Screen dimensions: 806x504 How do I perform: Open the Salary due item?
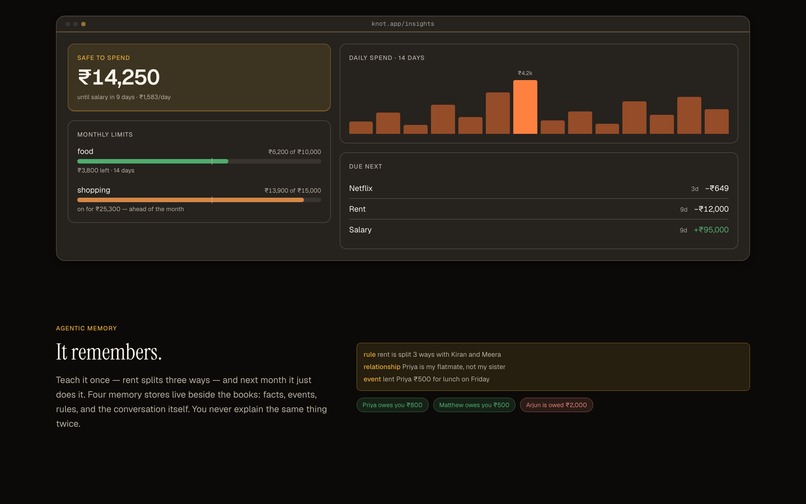click(x=539, y=230)
